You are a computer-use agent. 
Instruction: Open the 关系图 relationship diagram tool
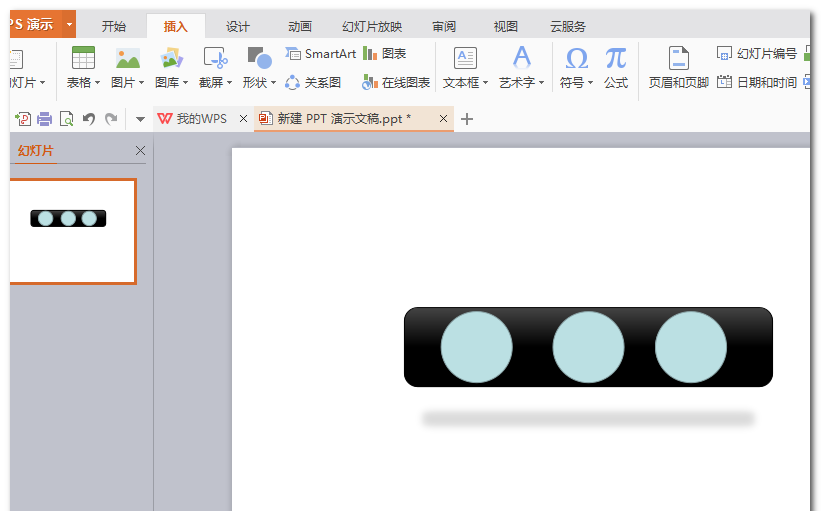point(313,82)
